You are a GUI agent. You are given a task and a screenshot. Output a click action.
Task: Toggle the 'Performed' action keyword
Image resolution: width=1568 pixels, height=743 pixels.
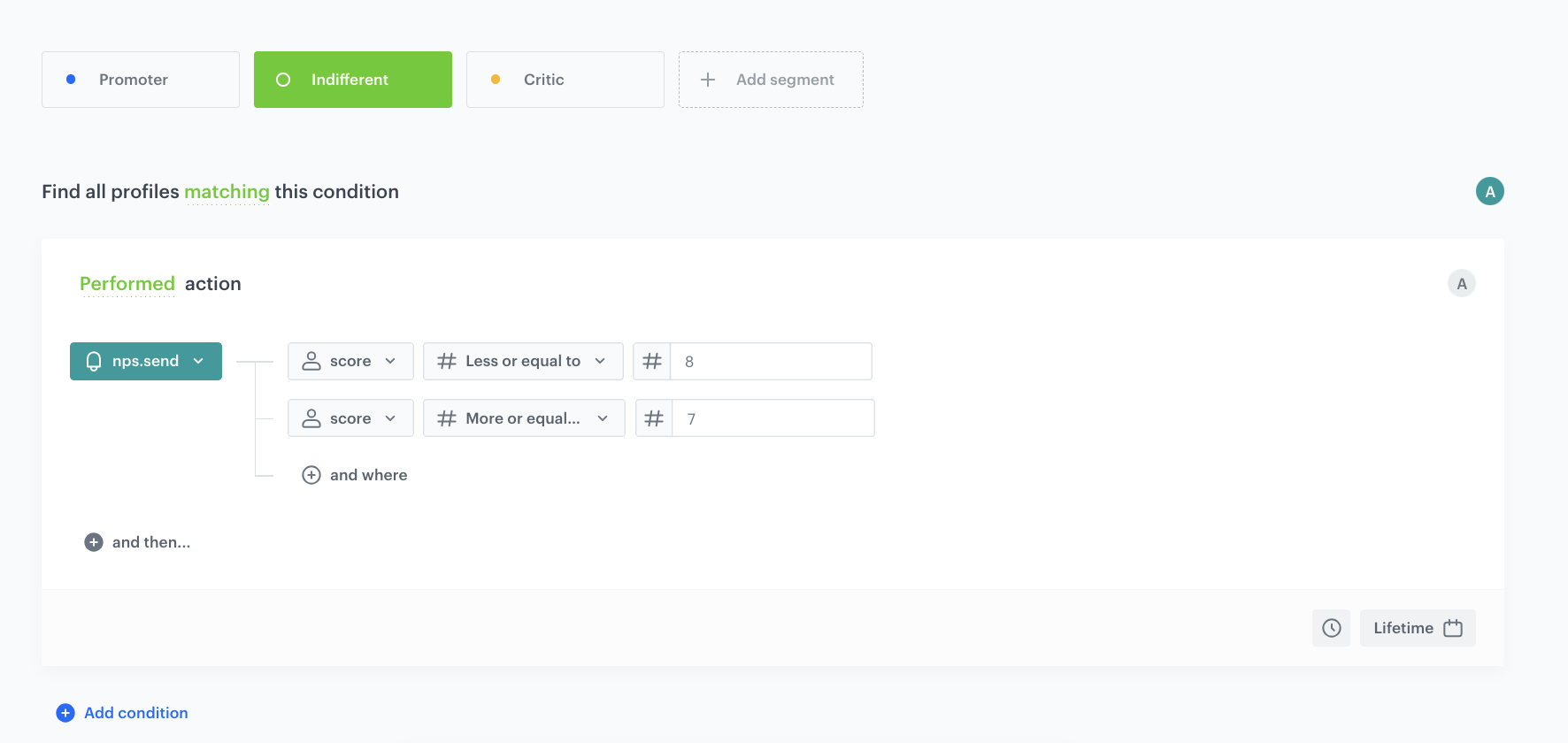127,284
